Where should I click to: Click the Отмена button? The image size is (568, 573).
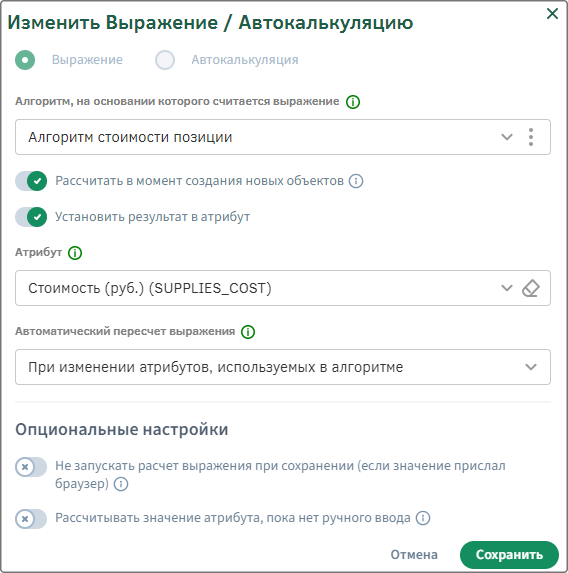coord(414,555)
